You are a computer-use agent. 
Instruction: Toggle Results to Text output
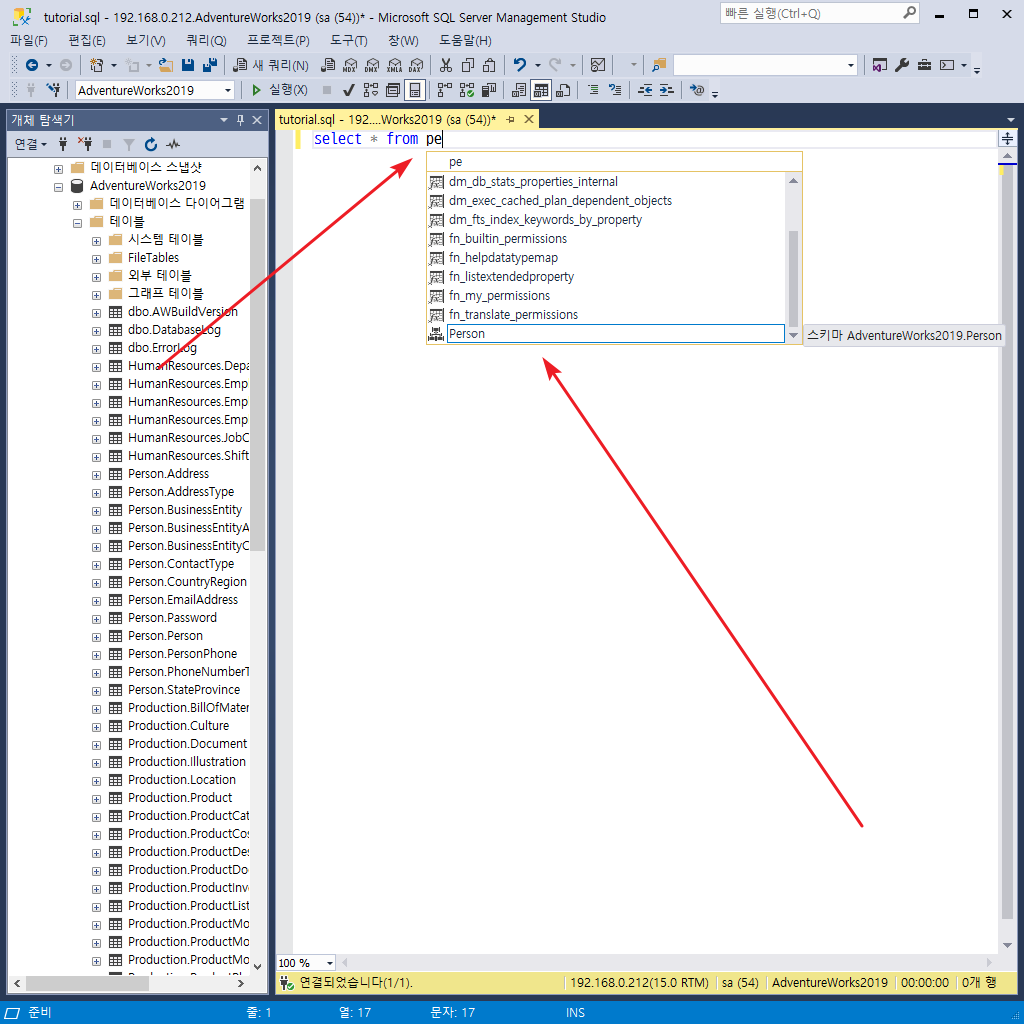(x=519, y=90)
